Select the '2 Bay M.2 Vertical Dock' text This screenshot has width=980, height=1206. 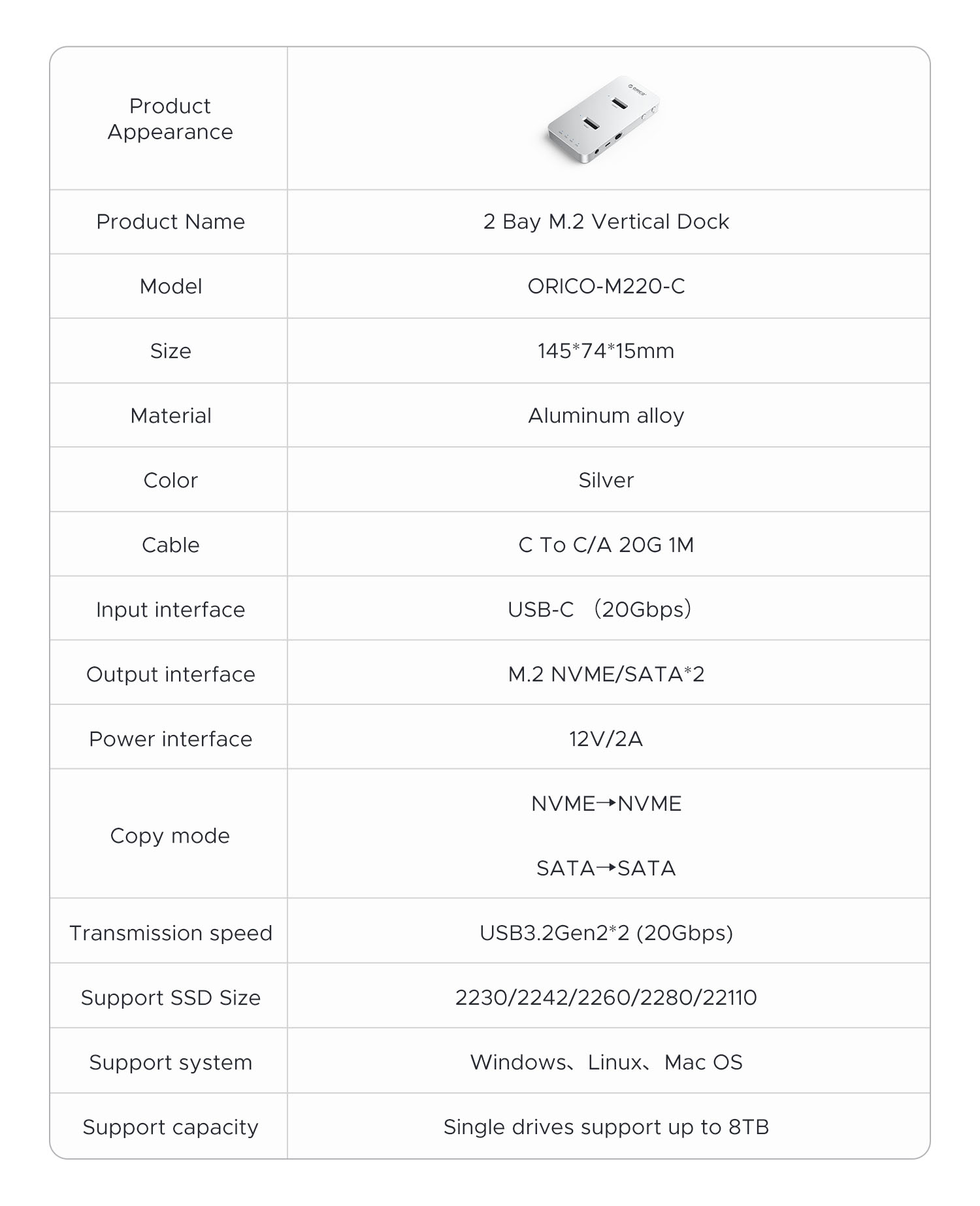[x=606, y=222]
